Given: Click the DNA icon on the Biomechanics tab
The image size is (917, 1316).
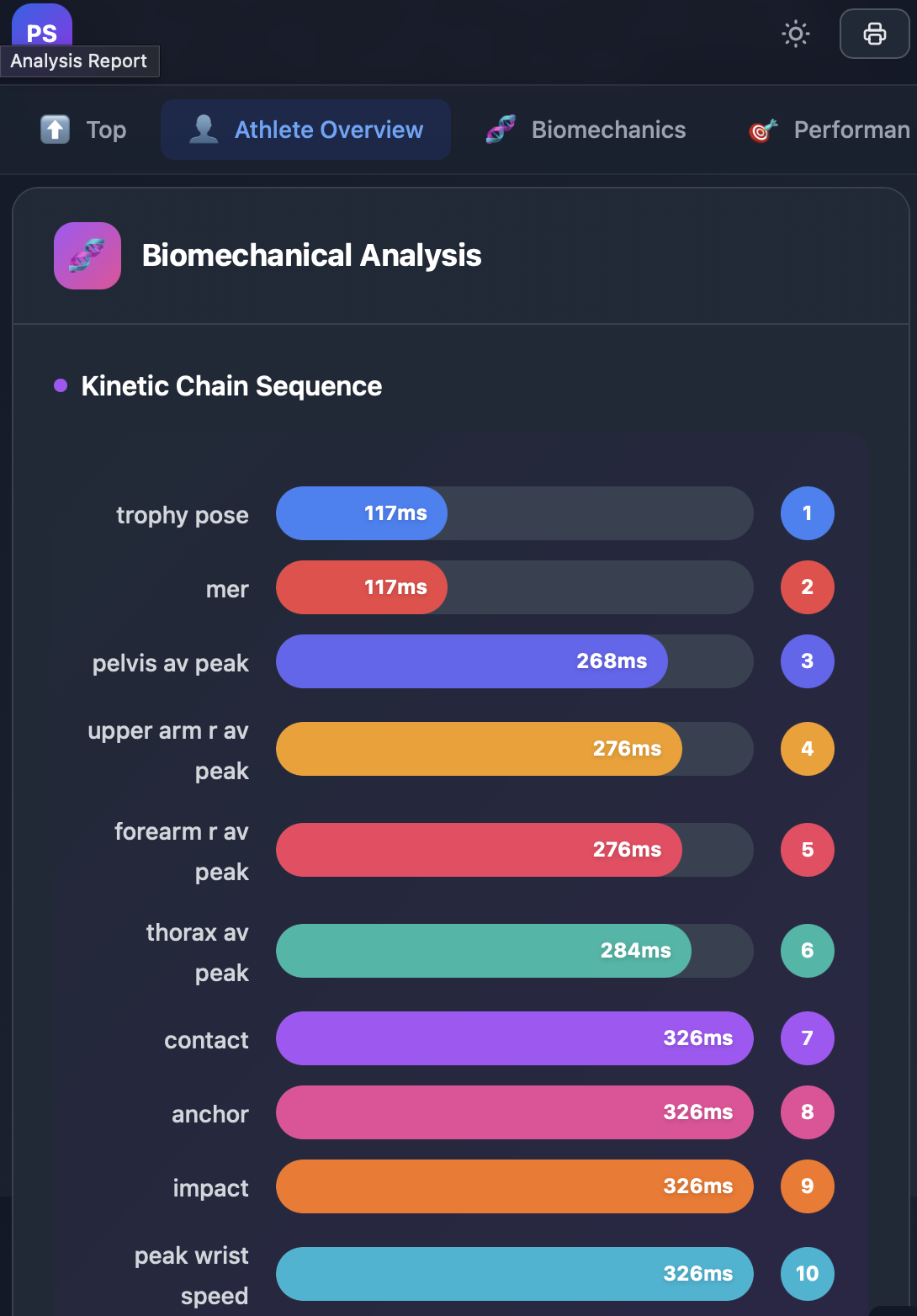Looking at the screenshot, I should pyautogui.click(x=501, y=129).
